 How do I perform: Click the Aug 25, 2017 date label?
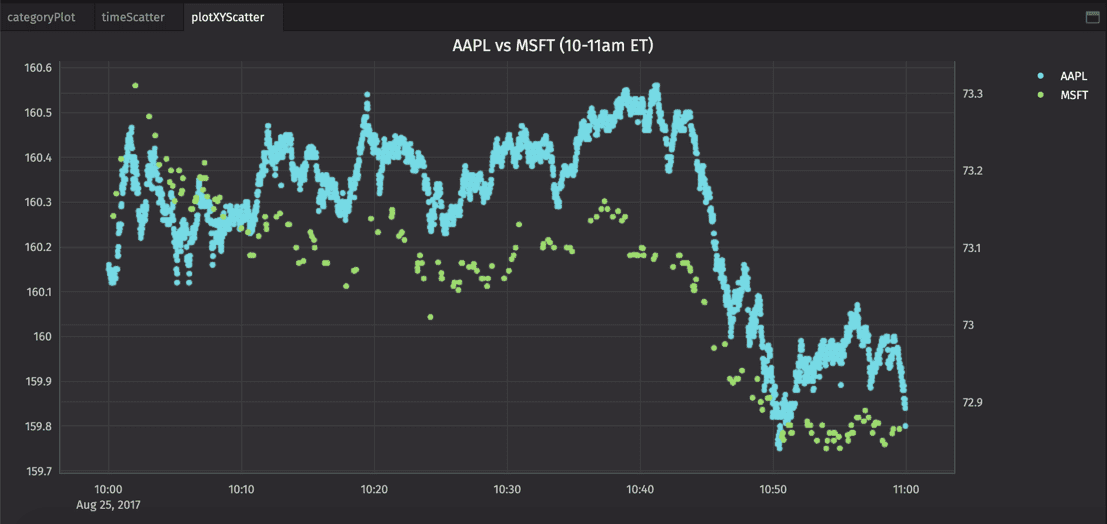[109, 505]
